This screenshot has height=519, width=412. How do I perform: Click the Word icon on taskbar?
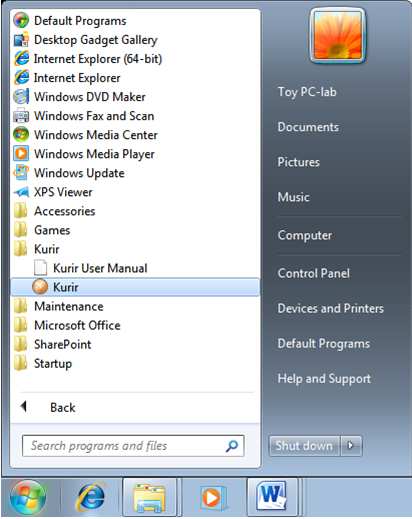[272, 497]
